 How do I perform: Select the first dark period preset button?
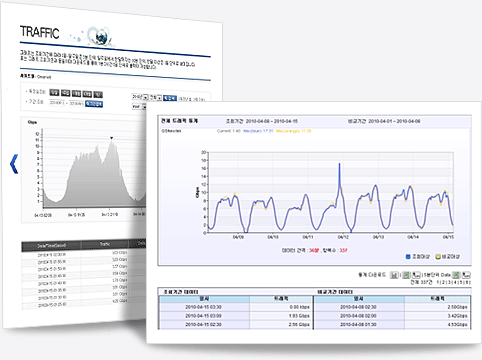(54, 92)
